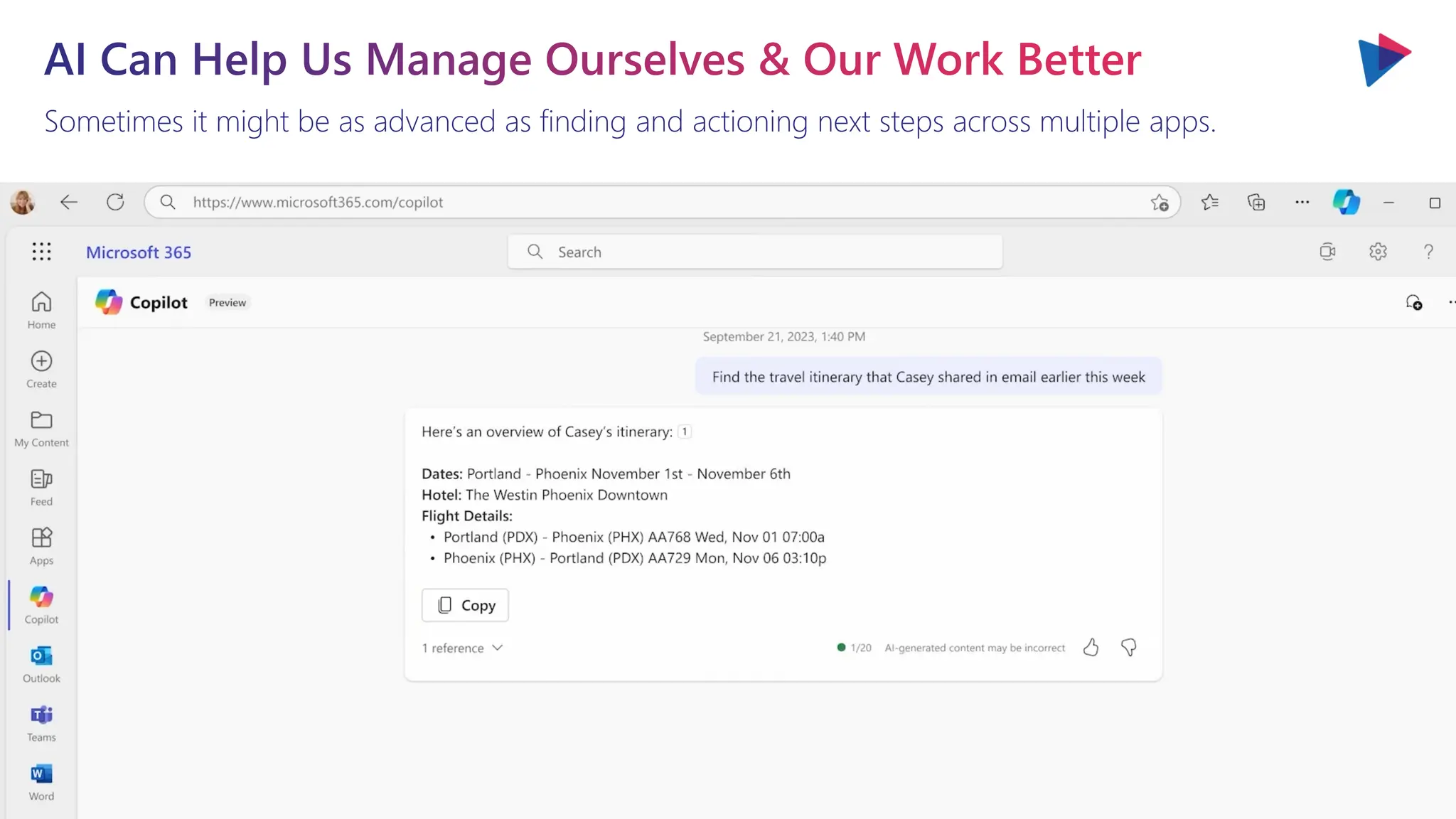The image size is (1456, 819).
Task: Click the 'AI-generated content may be incorrect' note
Action: tap(975, 648)
